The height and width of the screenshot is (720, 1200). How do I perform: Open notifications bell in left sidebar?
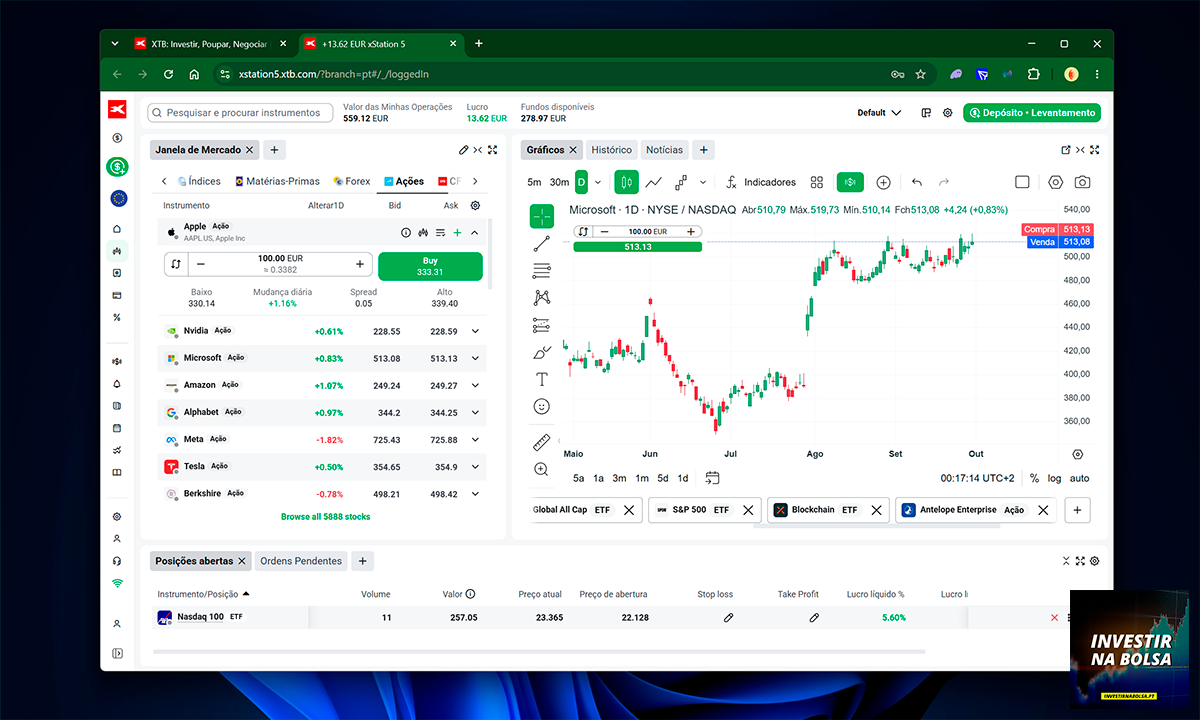(117, 383)
